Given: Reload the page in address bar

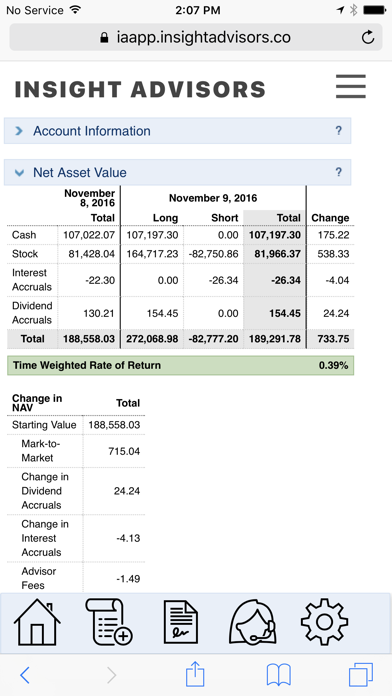Looking at the screenshot, I should [368, 37].
